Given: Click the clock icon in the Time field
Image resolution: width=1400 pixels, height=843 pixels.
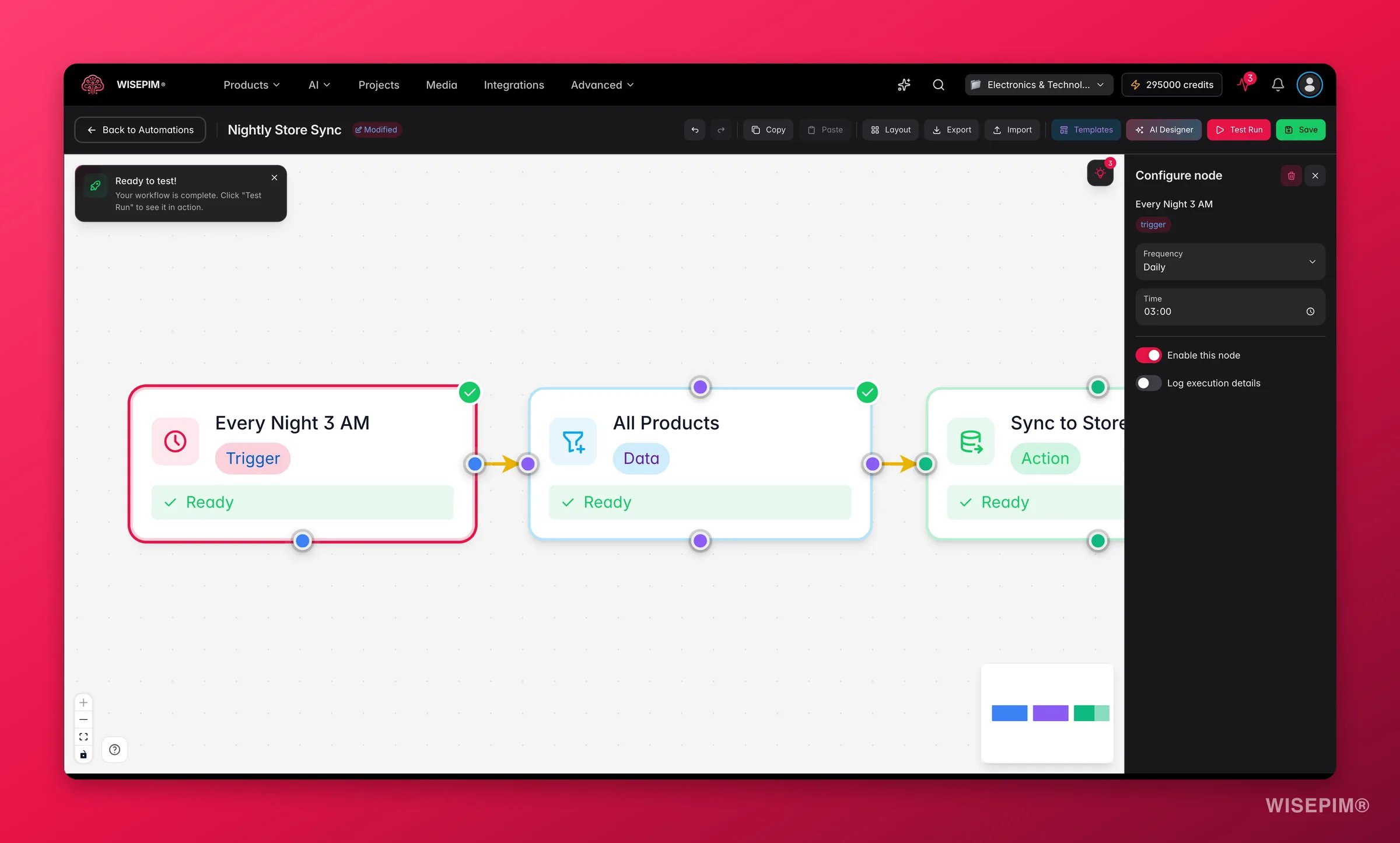Looking at the screenshot, I should click(1310, 312).
